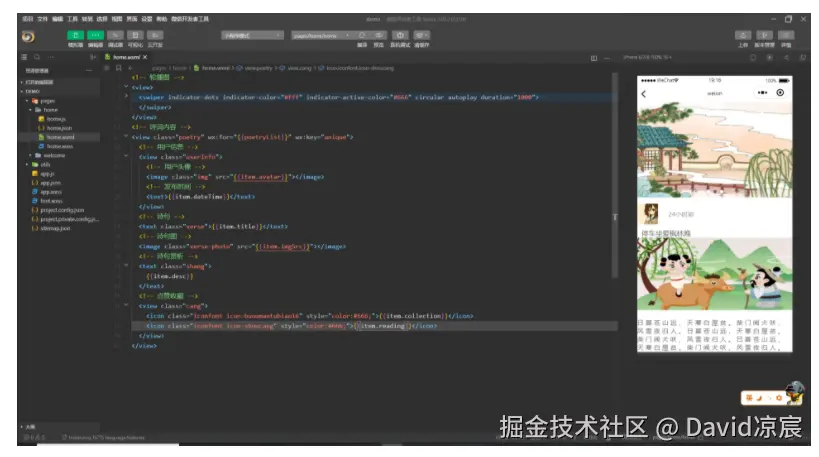Open the pages/home/home page path dropdown

(321, 36)
